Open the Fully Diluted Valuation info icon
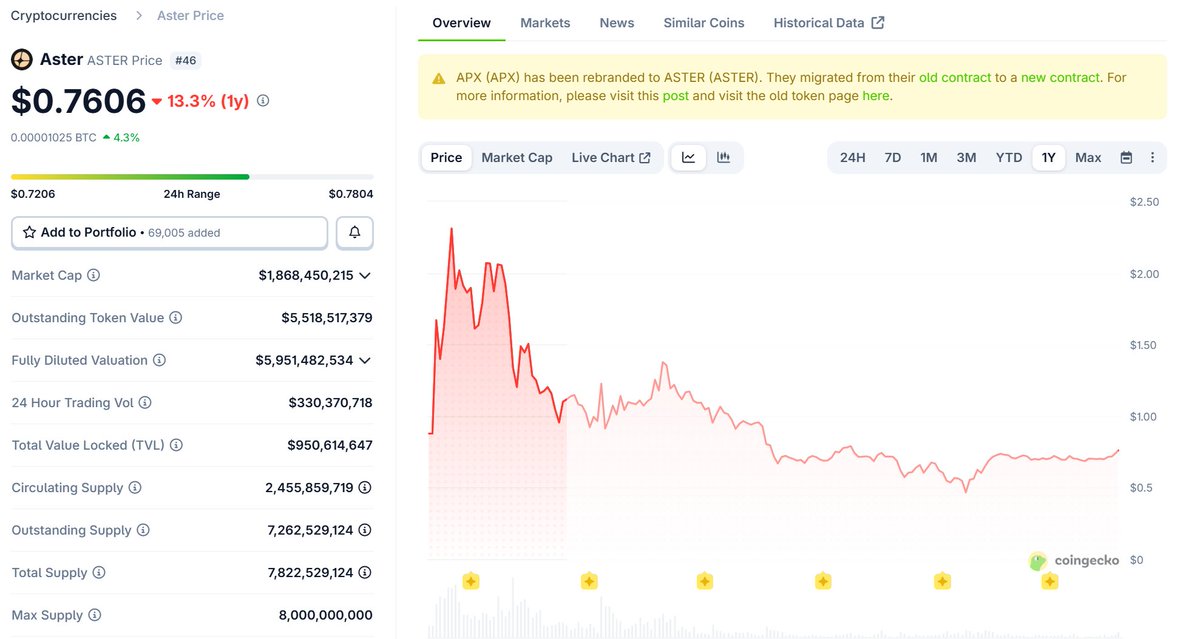This screenshot has height=639, width=1200. coord(159,360)
